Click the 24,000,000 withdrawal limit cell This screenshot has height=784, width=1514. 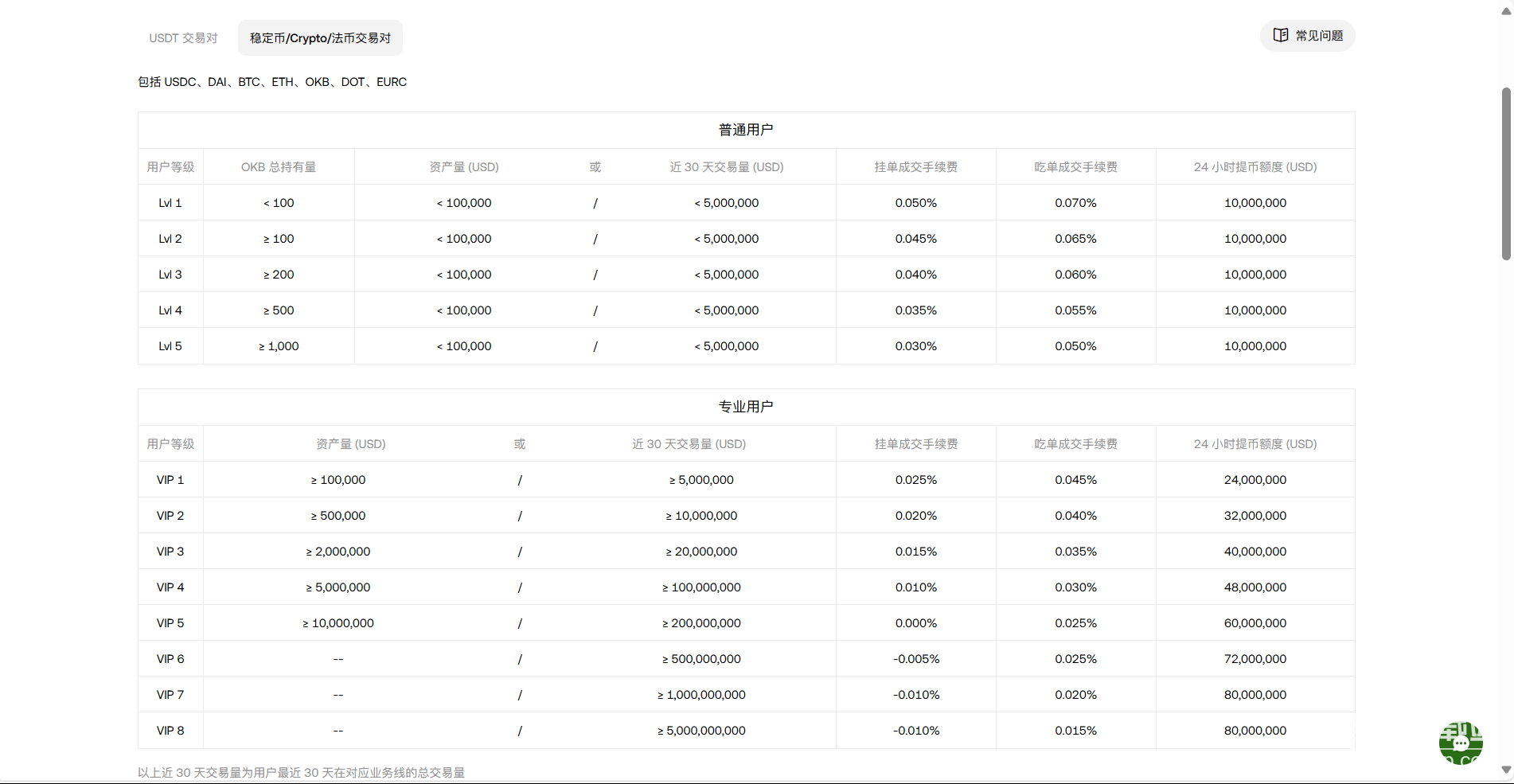coord(1255,480)
